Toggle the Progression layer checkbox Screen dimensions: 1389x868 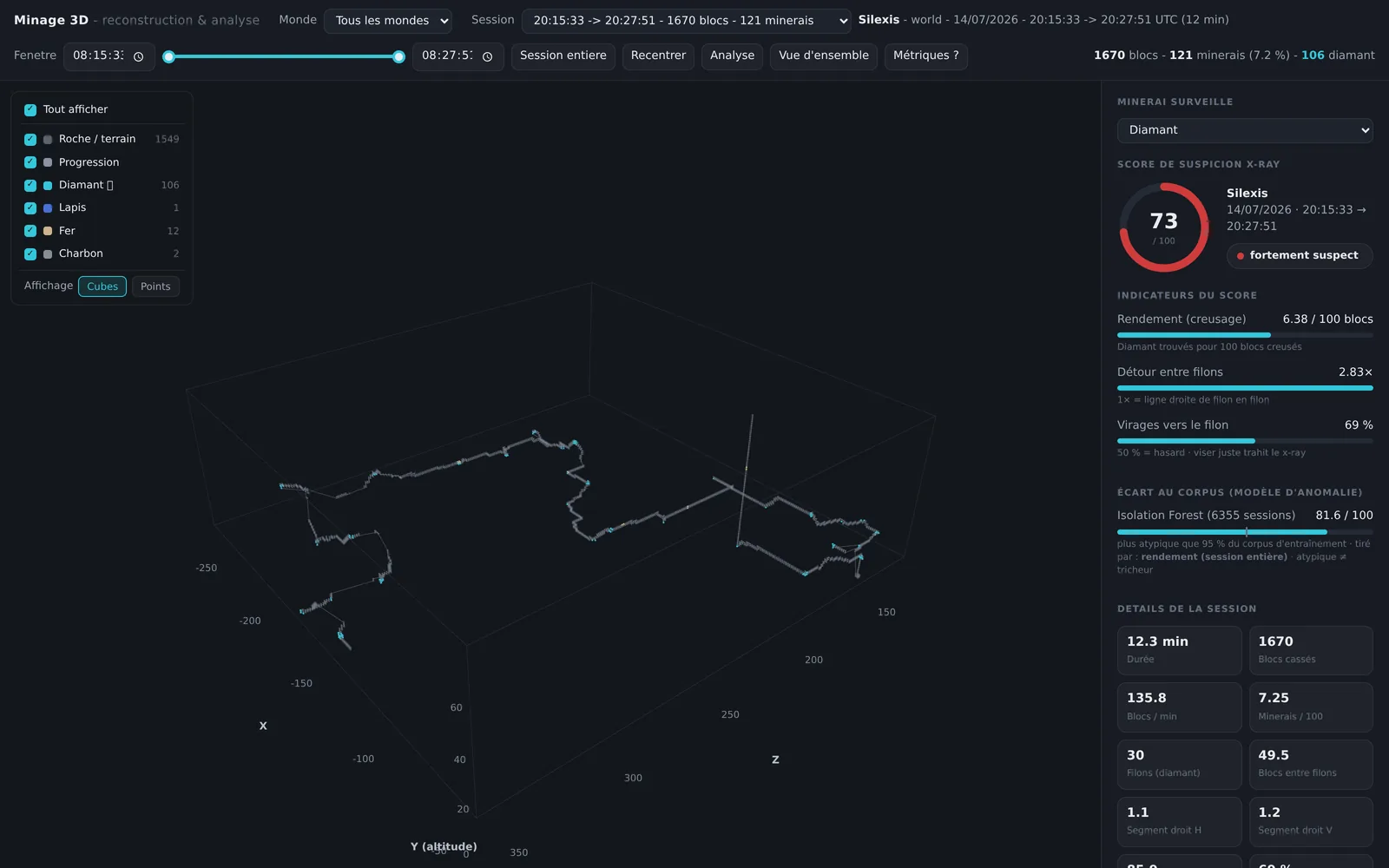[30, 162]
